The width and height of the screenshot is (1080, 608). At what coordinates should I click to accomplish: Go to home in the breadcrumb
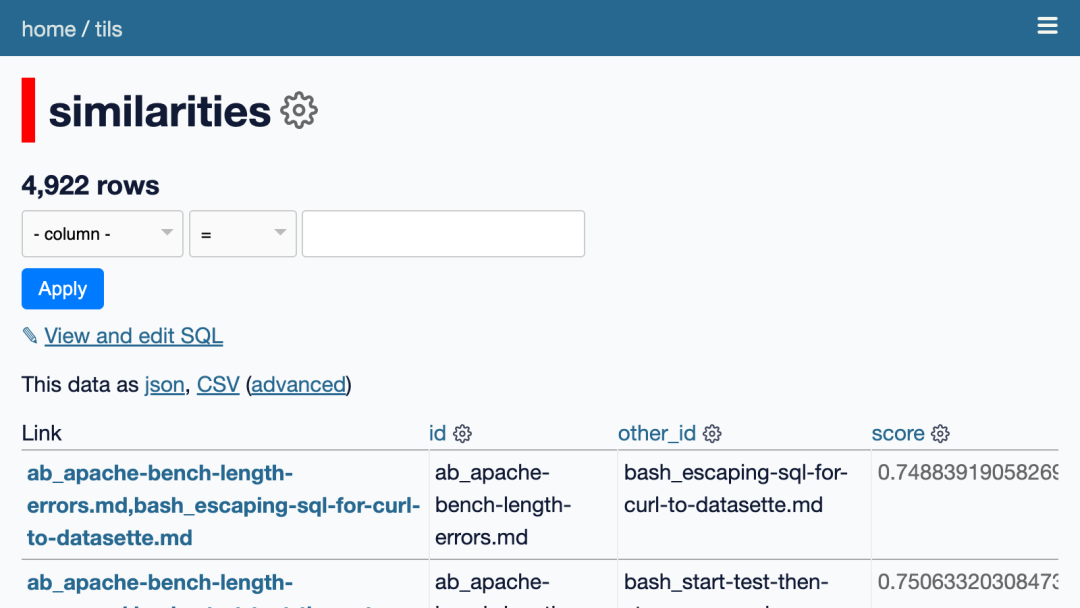(48, 29)
